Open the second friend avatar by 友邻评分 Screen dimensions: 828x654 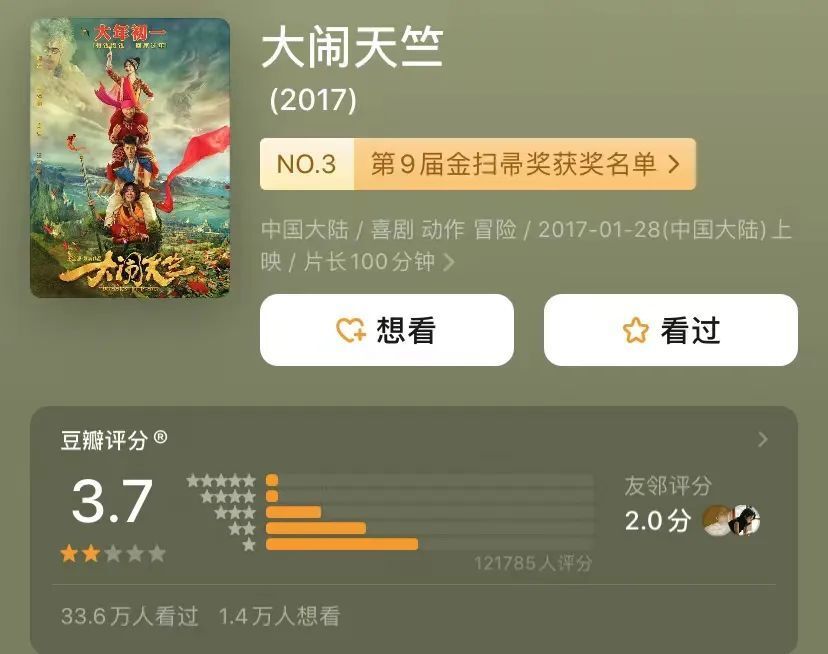[x=745, y=520]
